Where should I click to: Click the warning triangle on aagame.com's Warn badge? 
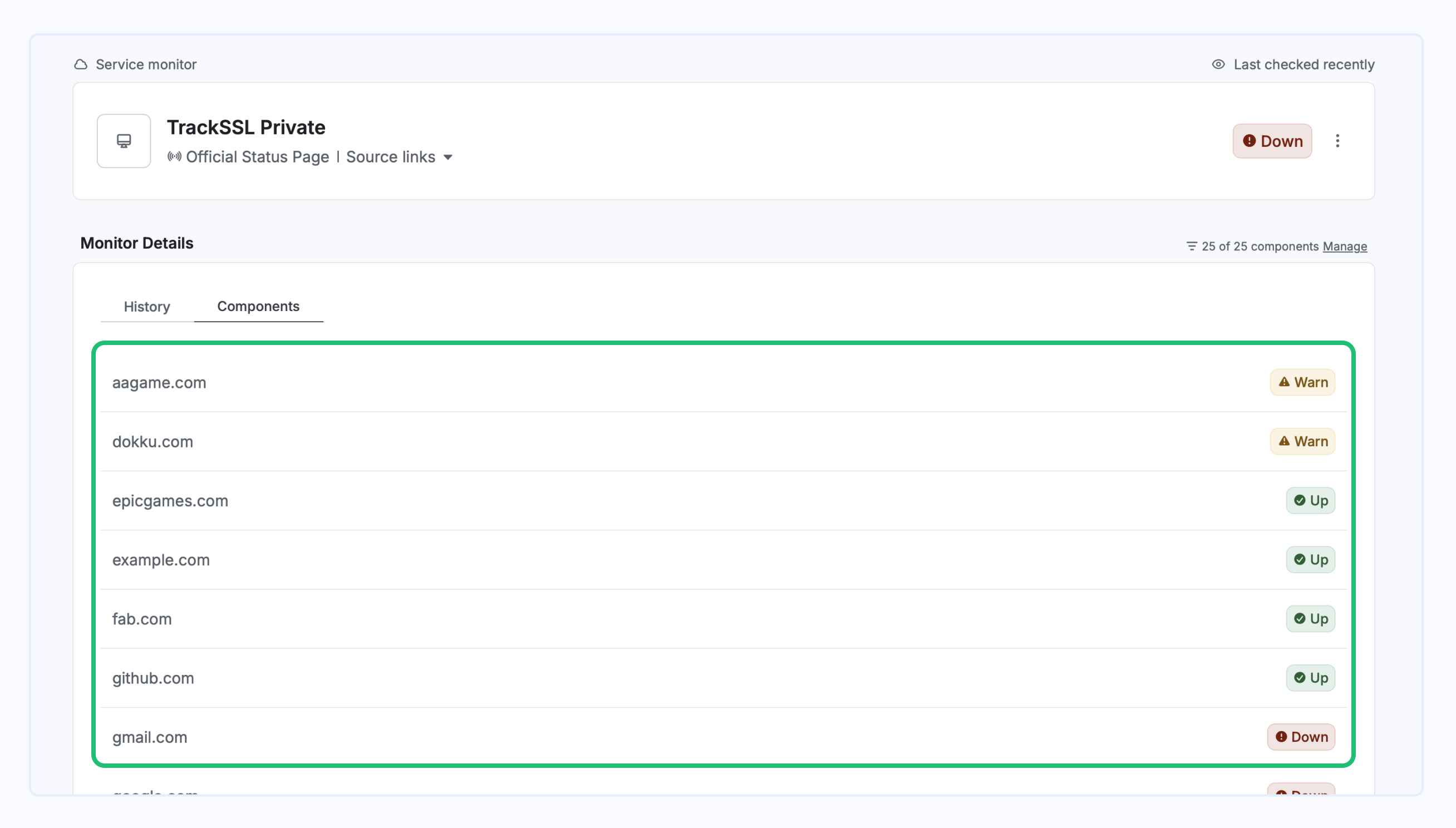click(1285, 382)
